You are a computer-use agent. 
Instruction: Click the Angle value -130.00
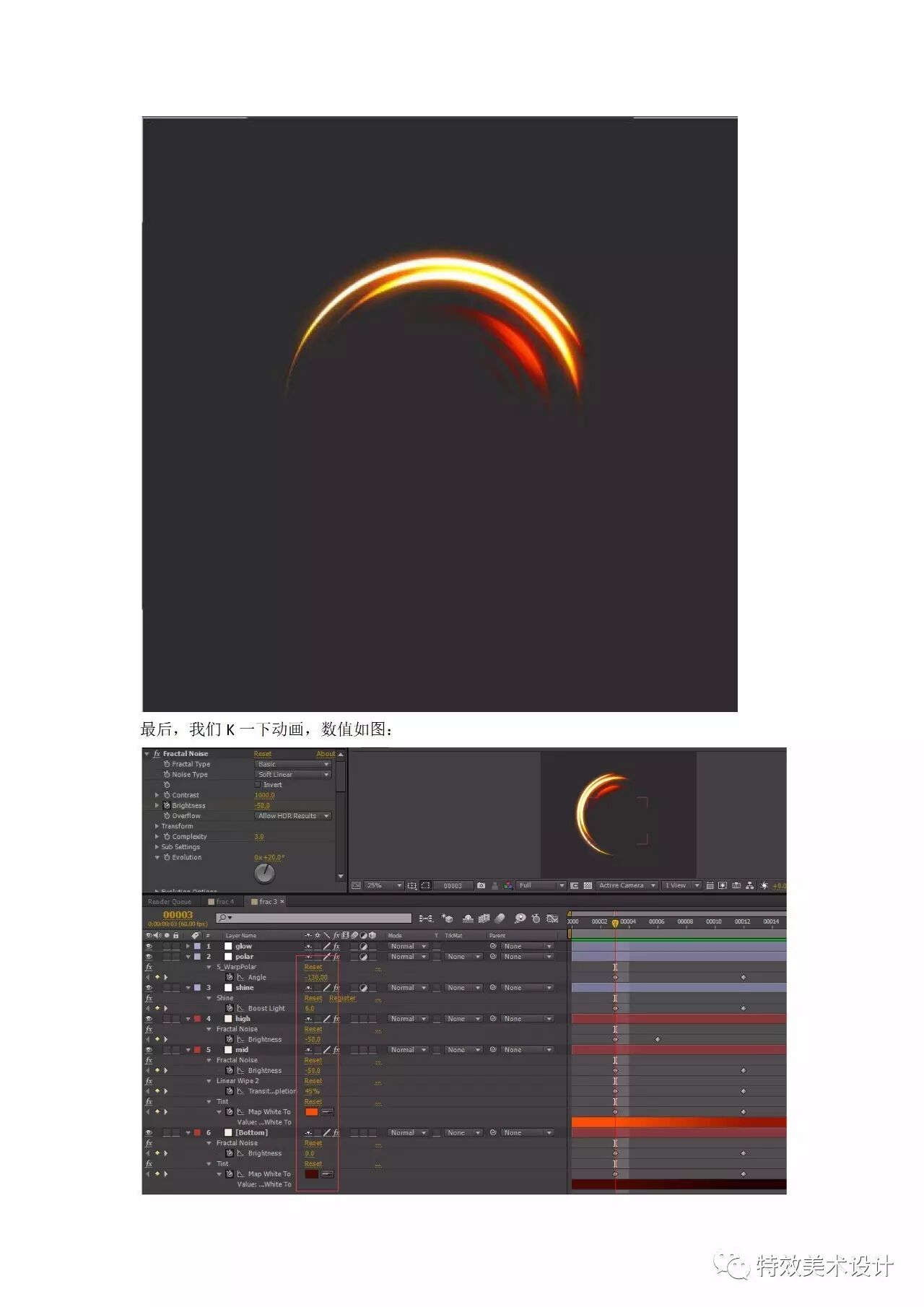point(316,977)
